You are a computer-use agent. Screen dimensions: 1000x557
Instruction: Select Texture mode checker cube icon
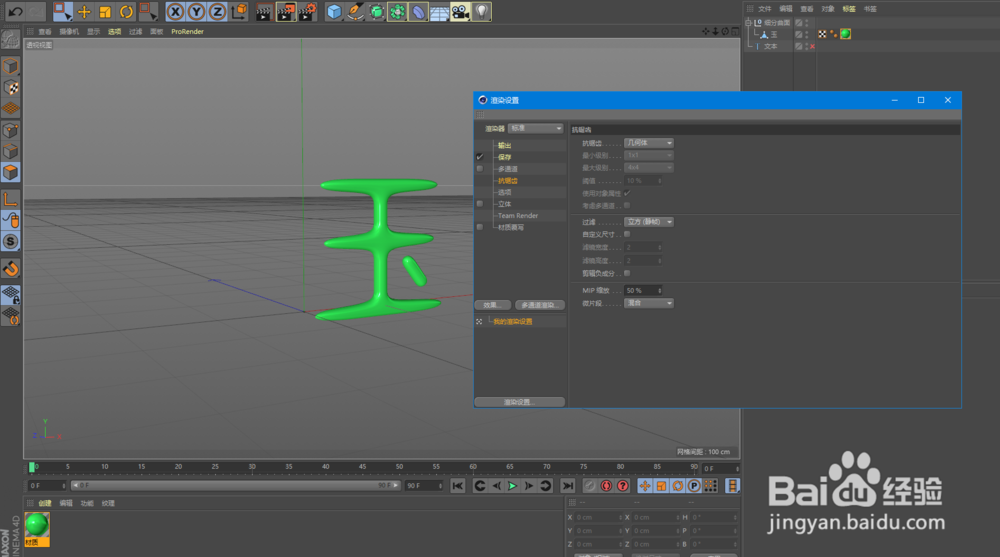[10, 88]
